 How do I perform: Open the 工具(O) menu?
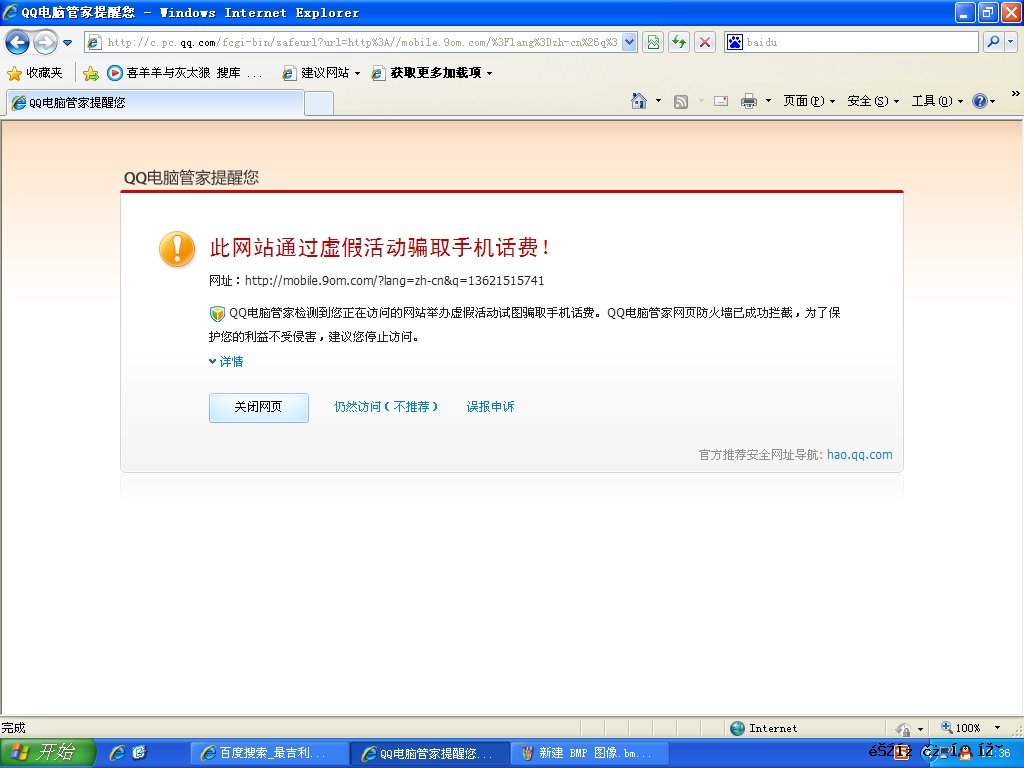(x=937, y=101)
